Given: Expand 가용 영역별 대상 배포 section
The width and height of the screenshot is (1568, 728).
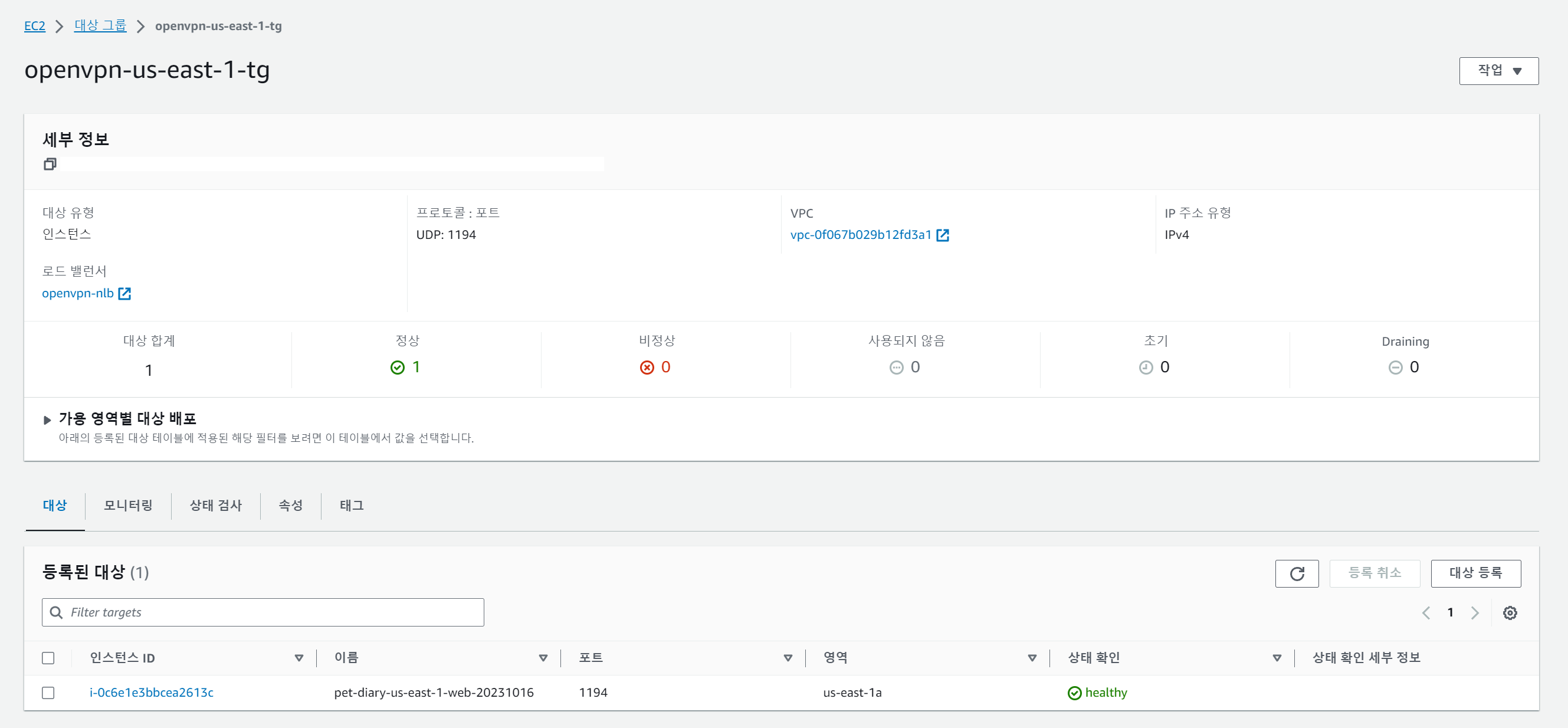Looking at the screenshot, I should coord(47,420).
